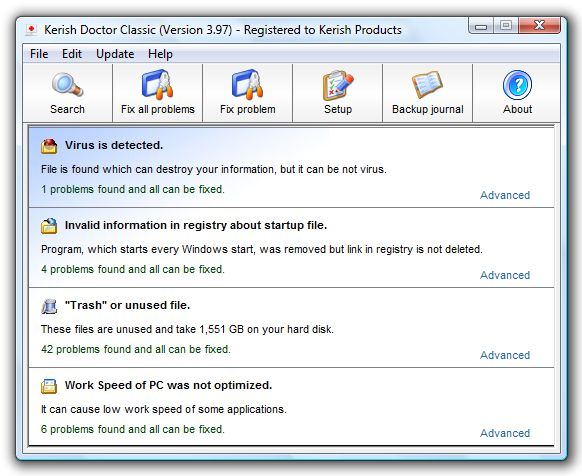Click the Fix problem rocket icon

click(x=248, y=85)
